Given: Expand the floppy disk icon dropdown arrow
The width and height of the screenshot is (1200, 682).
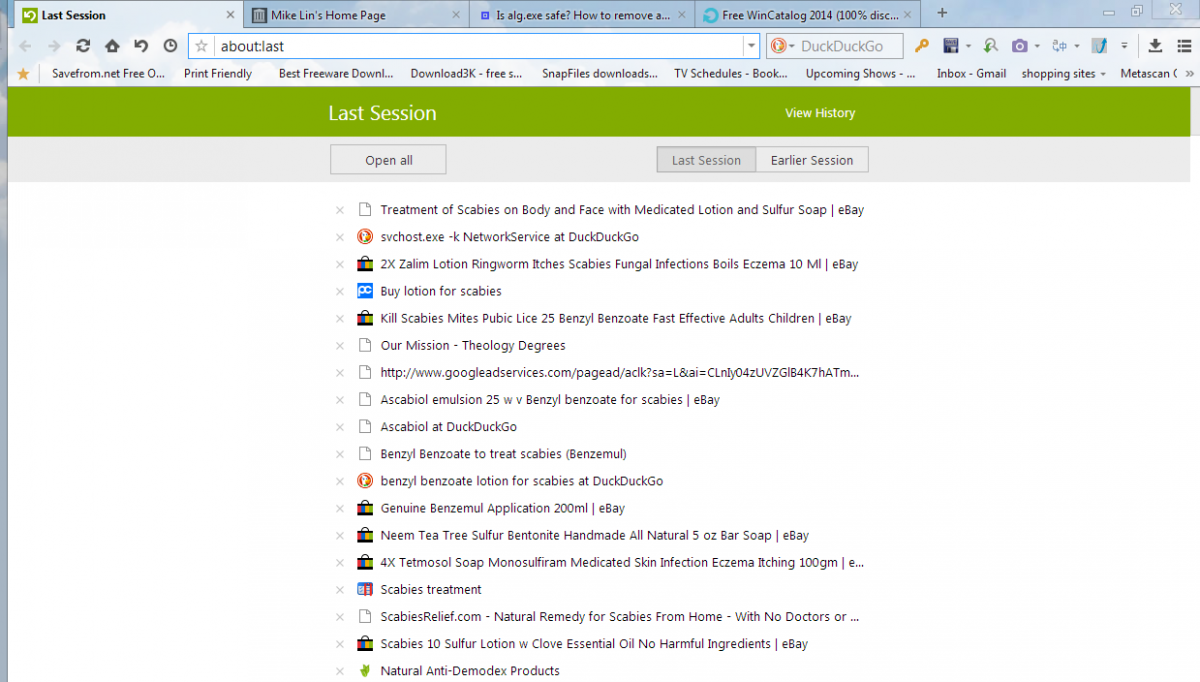Looking at the screenshot, I should tap(968, 46).
